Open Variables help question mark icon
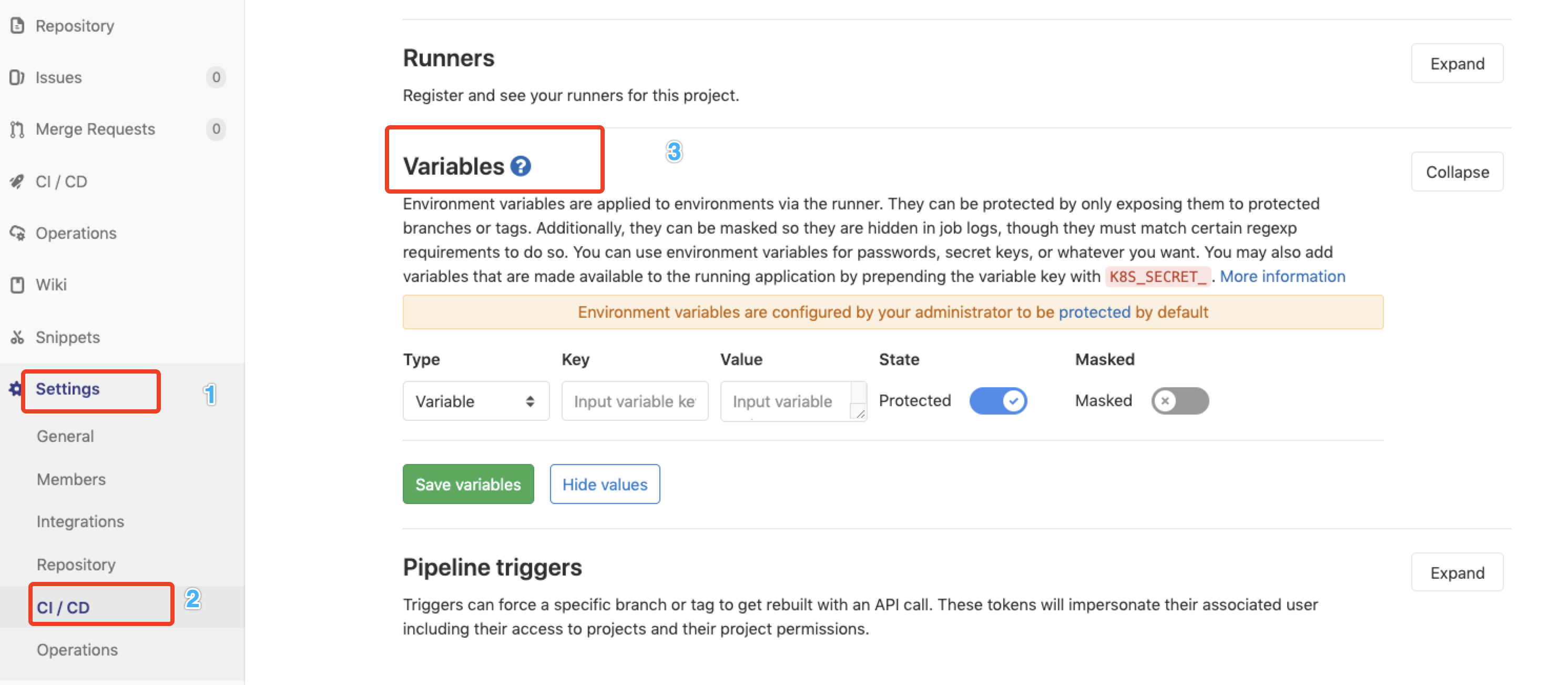The image size is (1568, 685). 521,166
